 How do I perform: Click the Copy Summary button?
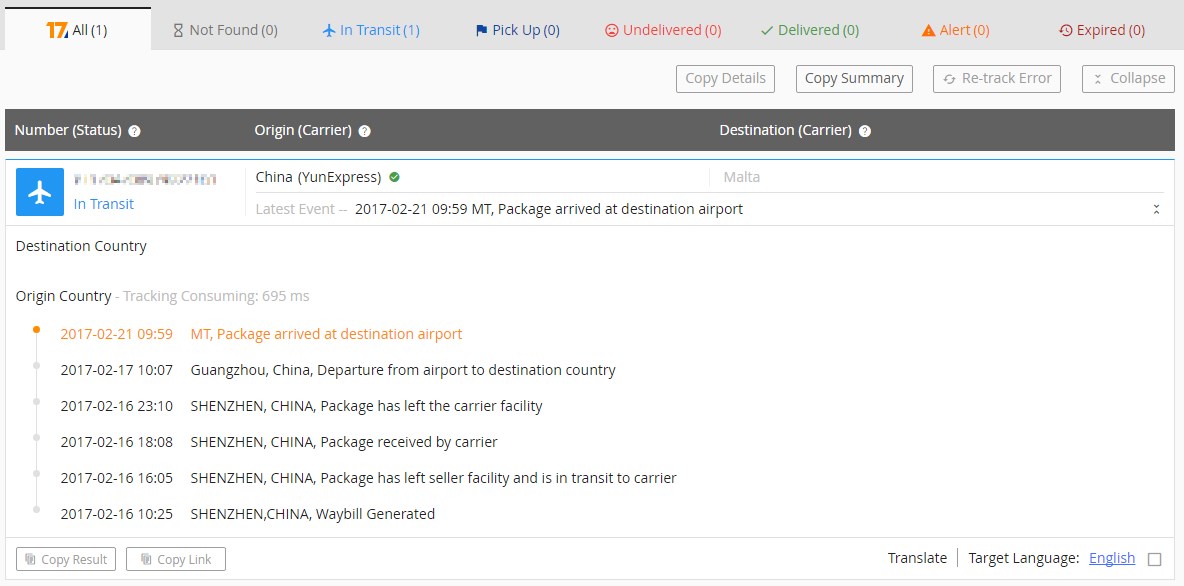854,78
